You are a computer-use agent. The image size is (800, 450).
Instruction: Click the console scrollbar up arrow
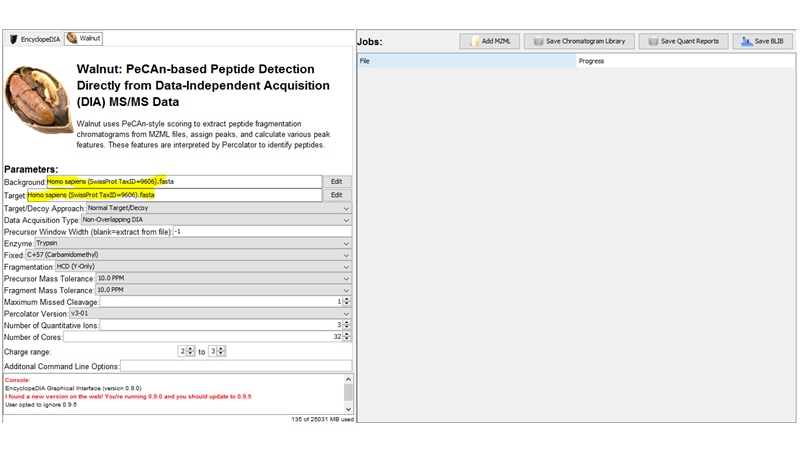(348, 379)
